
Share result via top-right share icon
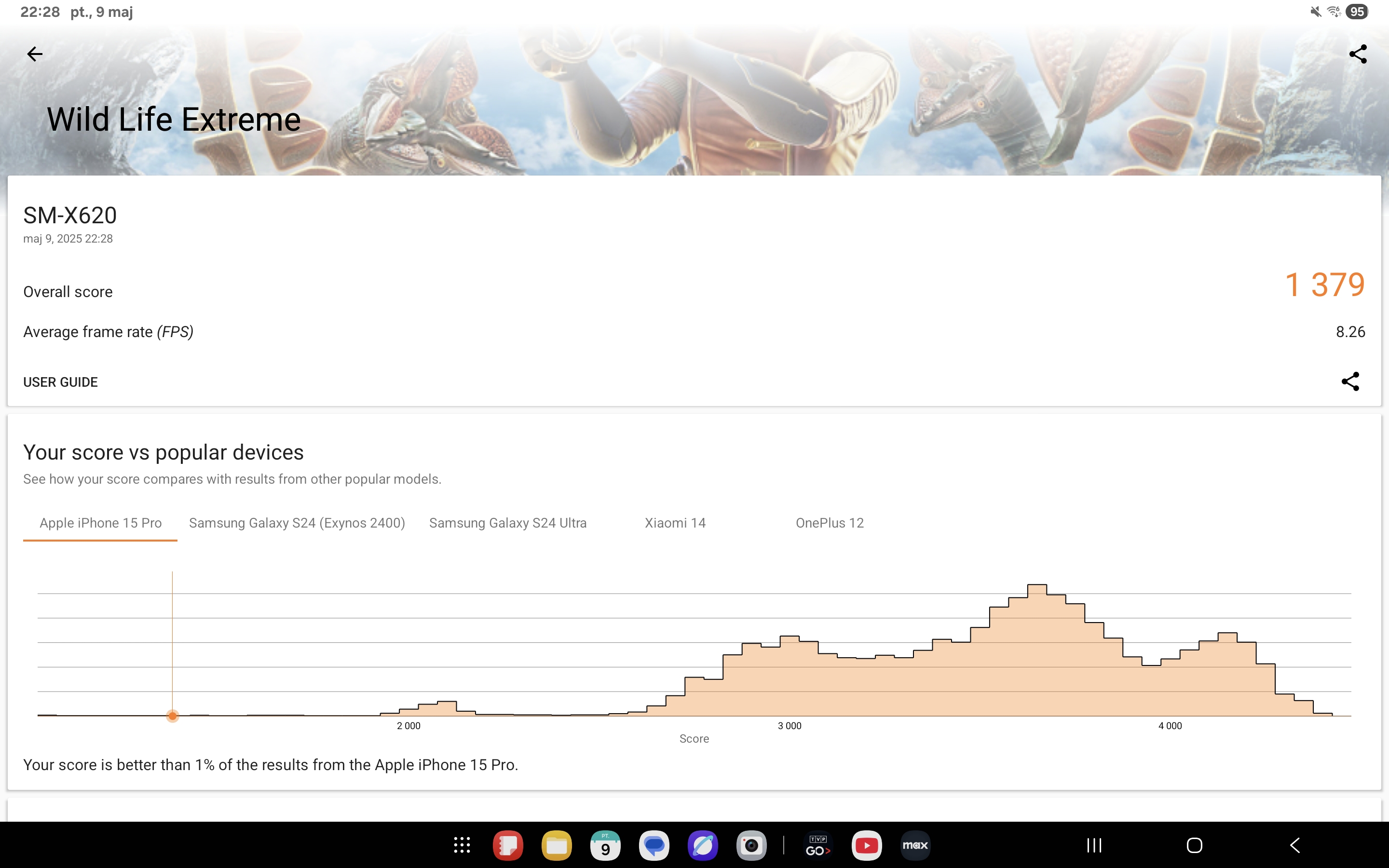tap(1358, 54)
